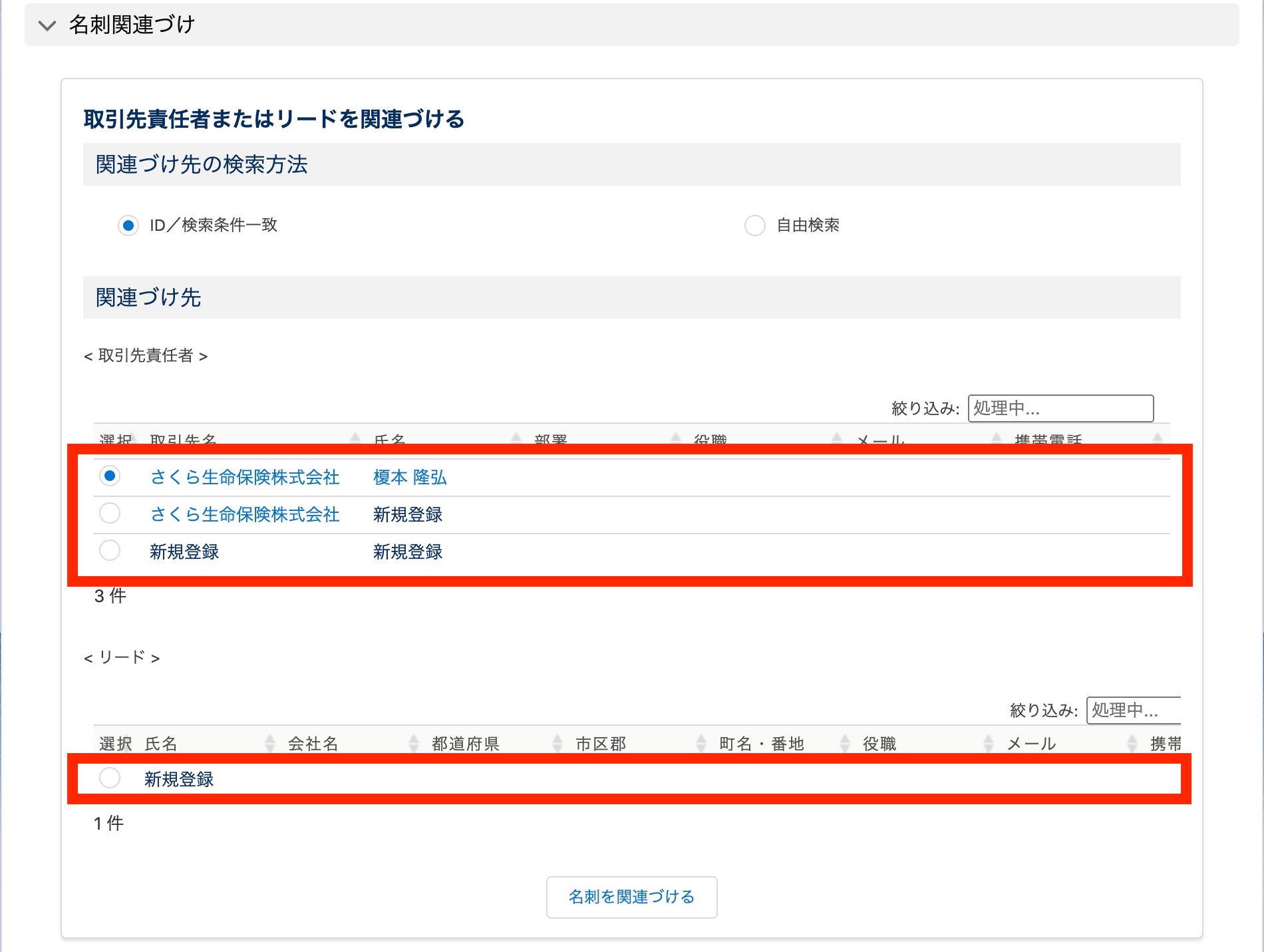Click sort arrows beside 取引先名 column header
Screen dimensions: 1264x952
(x=355, y=438)
